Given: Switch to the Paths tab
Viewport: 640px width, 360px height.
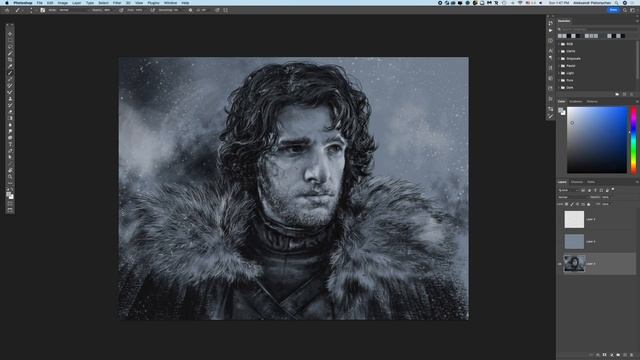Looking at the screenshot, I should 591,182.
